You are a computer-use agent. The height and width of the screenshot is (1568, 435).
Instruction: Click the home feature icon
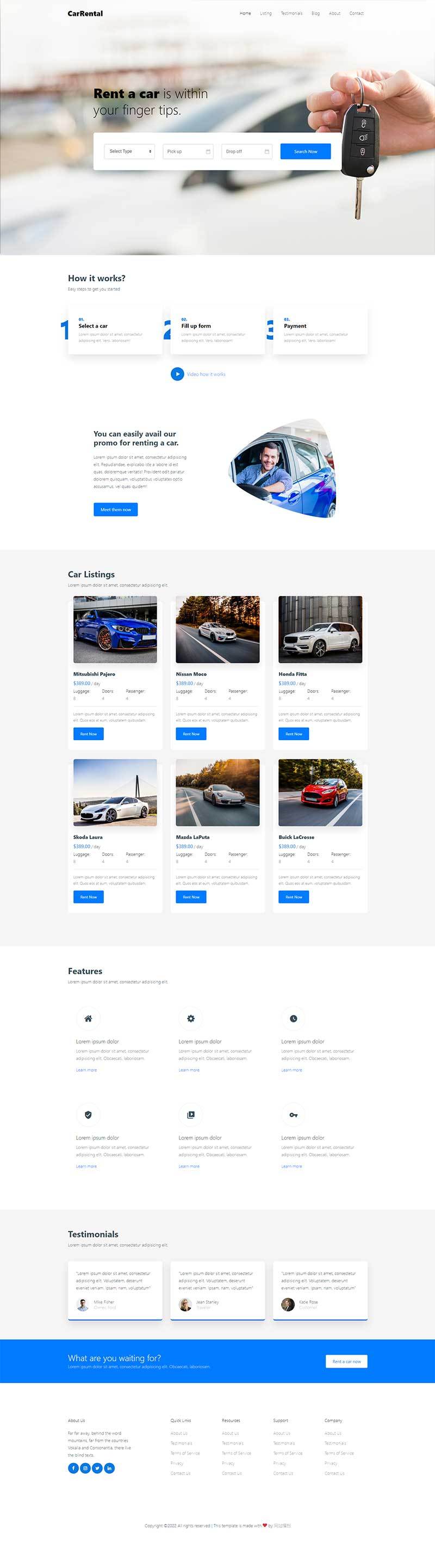pyautogui.click(x=88, y=1018)
